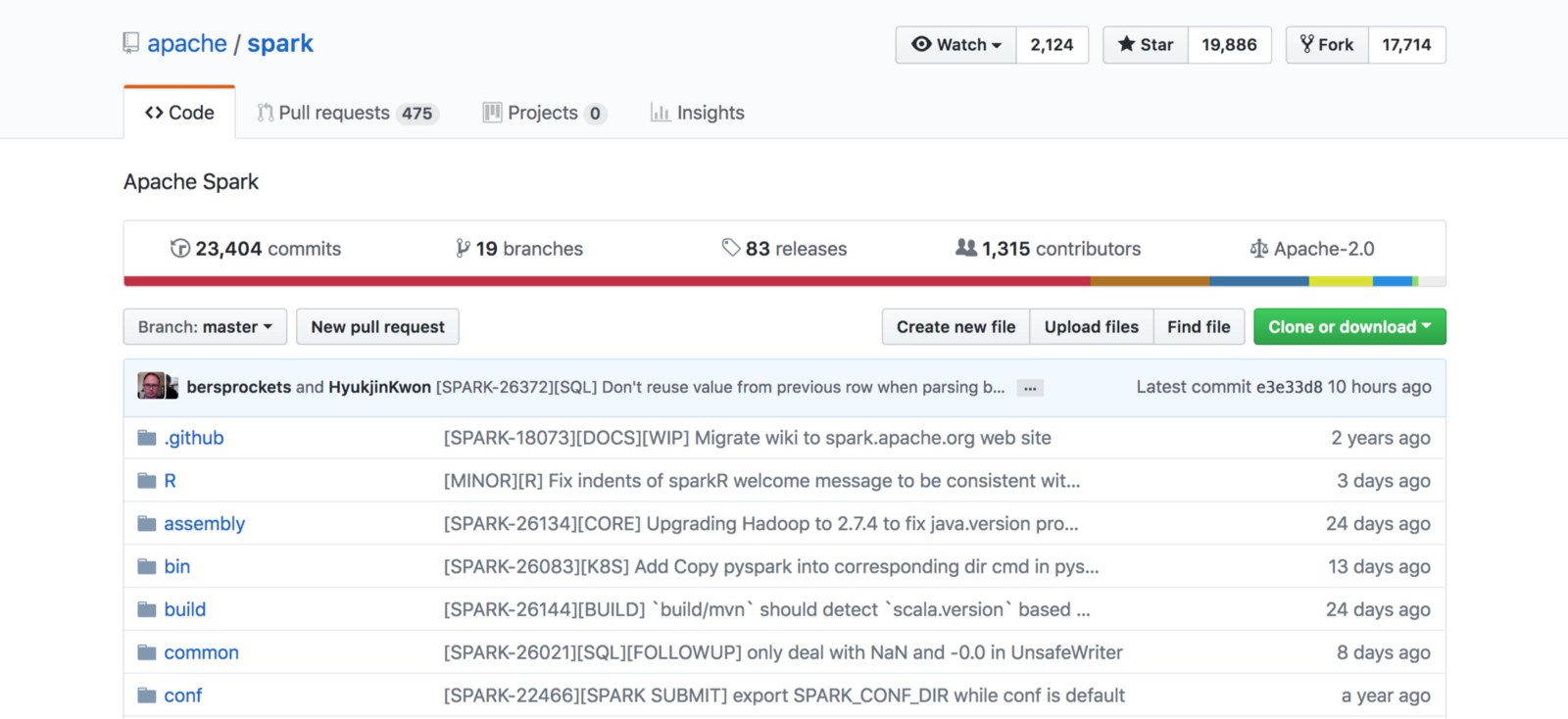Screen dimensions: 1568x719
Task: Expand commit message with ellipsis button
Action: (x=1030, y=388)
